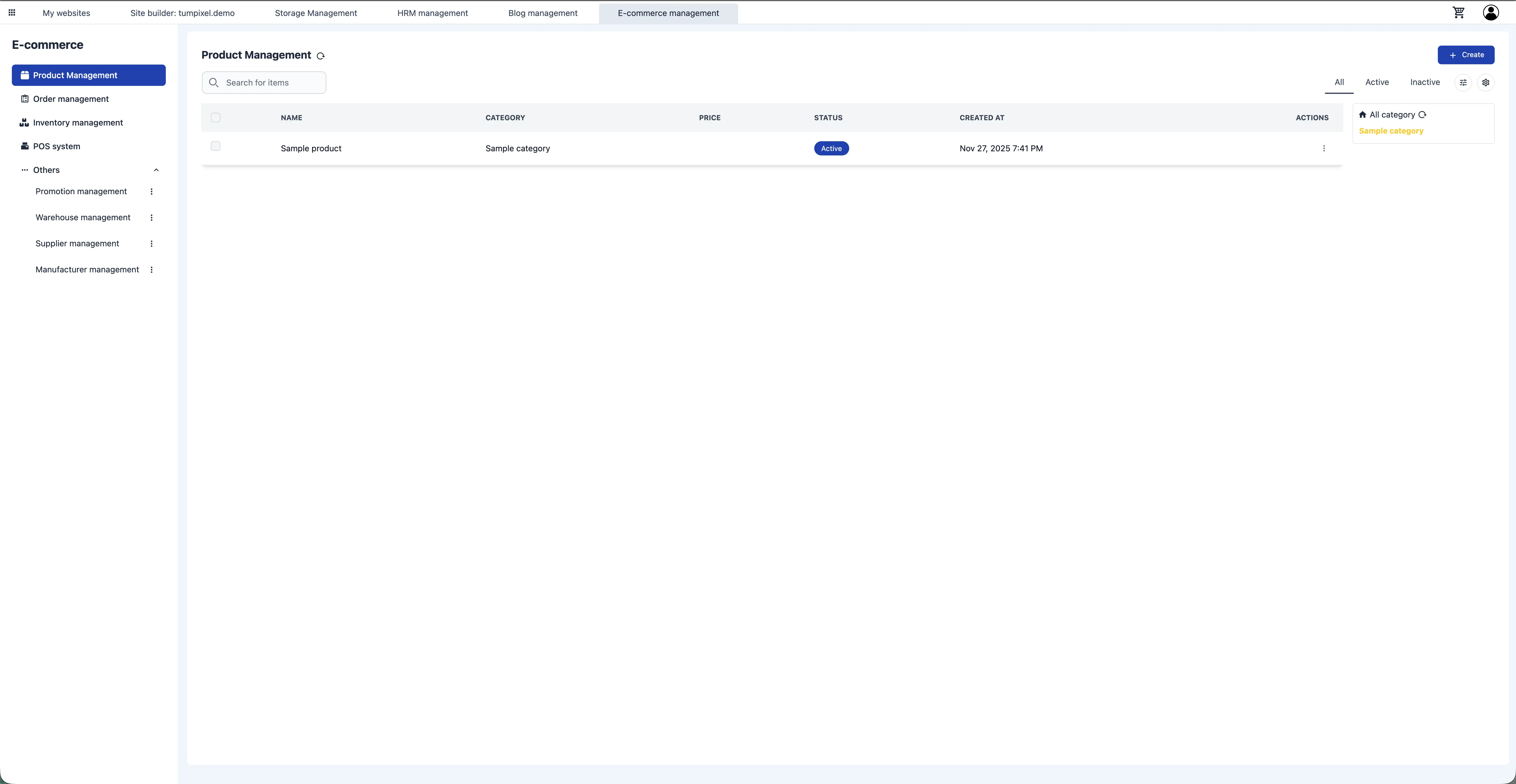Click the home icon beside All category
Viewport: 1516px width, 784px height.
coord(1363,114)
